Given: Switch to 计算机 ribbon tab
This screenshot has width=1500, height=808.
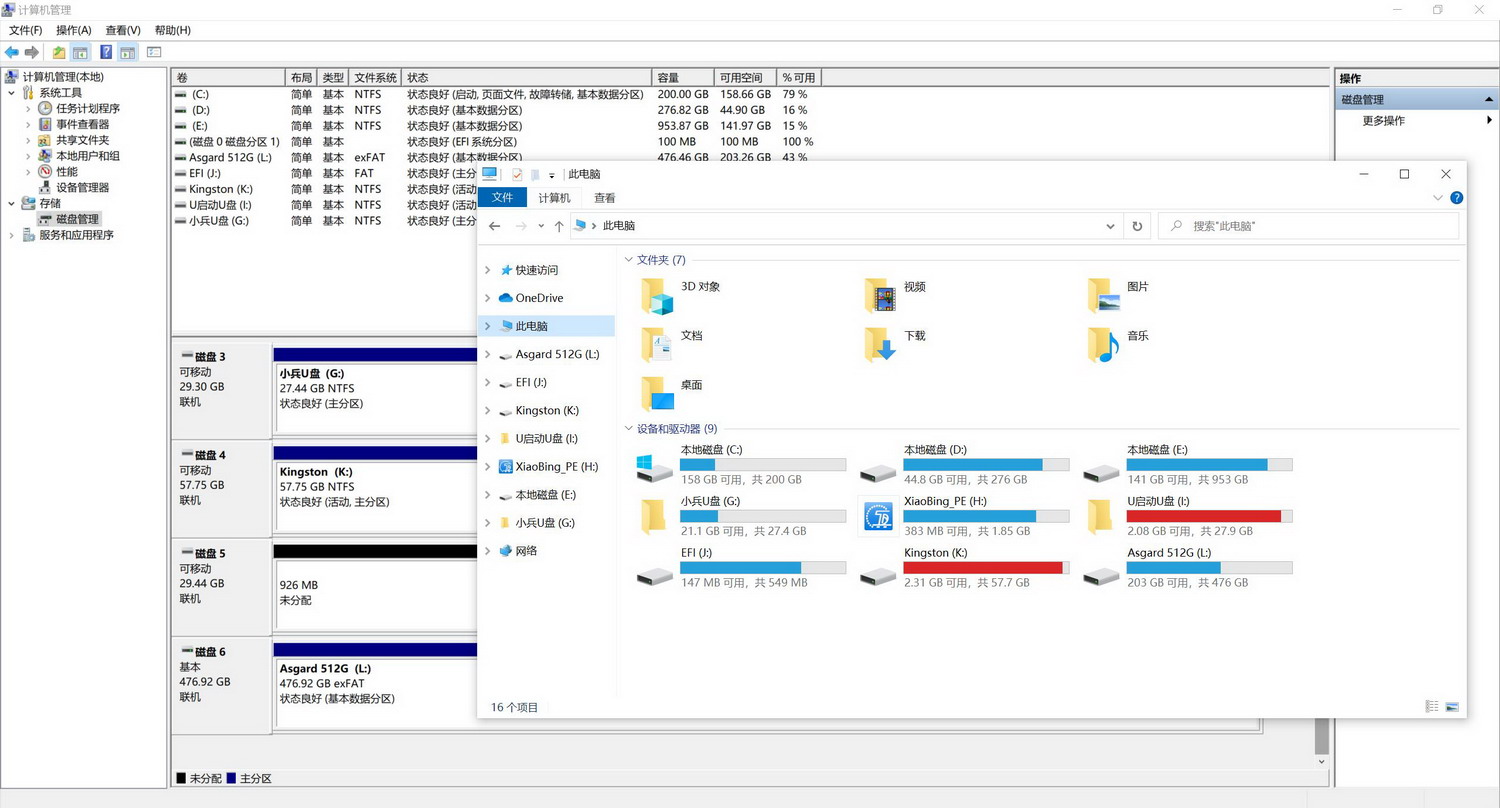Looking at the screenshot, I should click(x=554, y=198).
